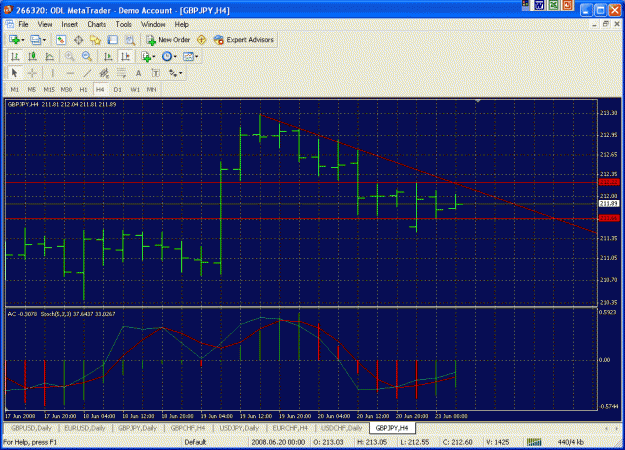This screenshot has height=450, width=625.
Task: Switch to bar chart display
Action: click(x=15, y=57)
